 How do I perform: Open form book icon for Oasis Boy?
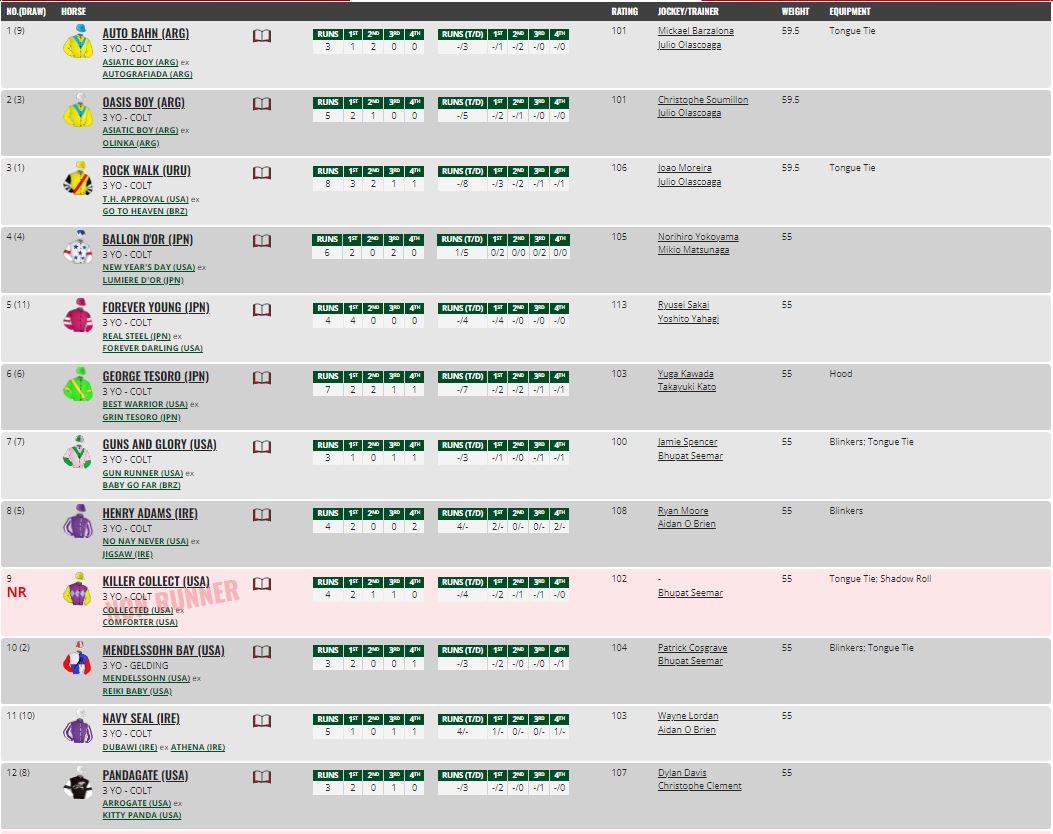click(262, 104)
